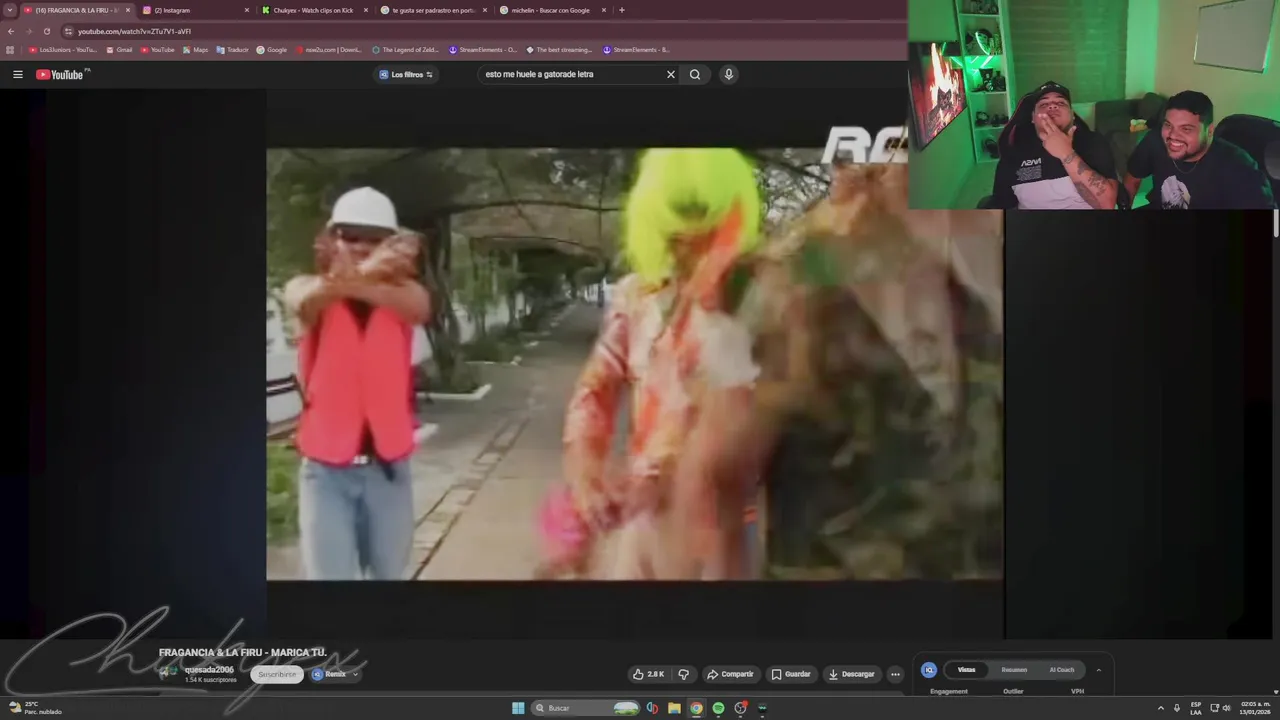Open Spotify from the taskbar
This screenshot has width=1280, height=720.
[718, 708]
